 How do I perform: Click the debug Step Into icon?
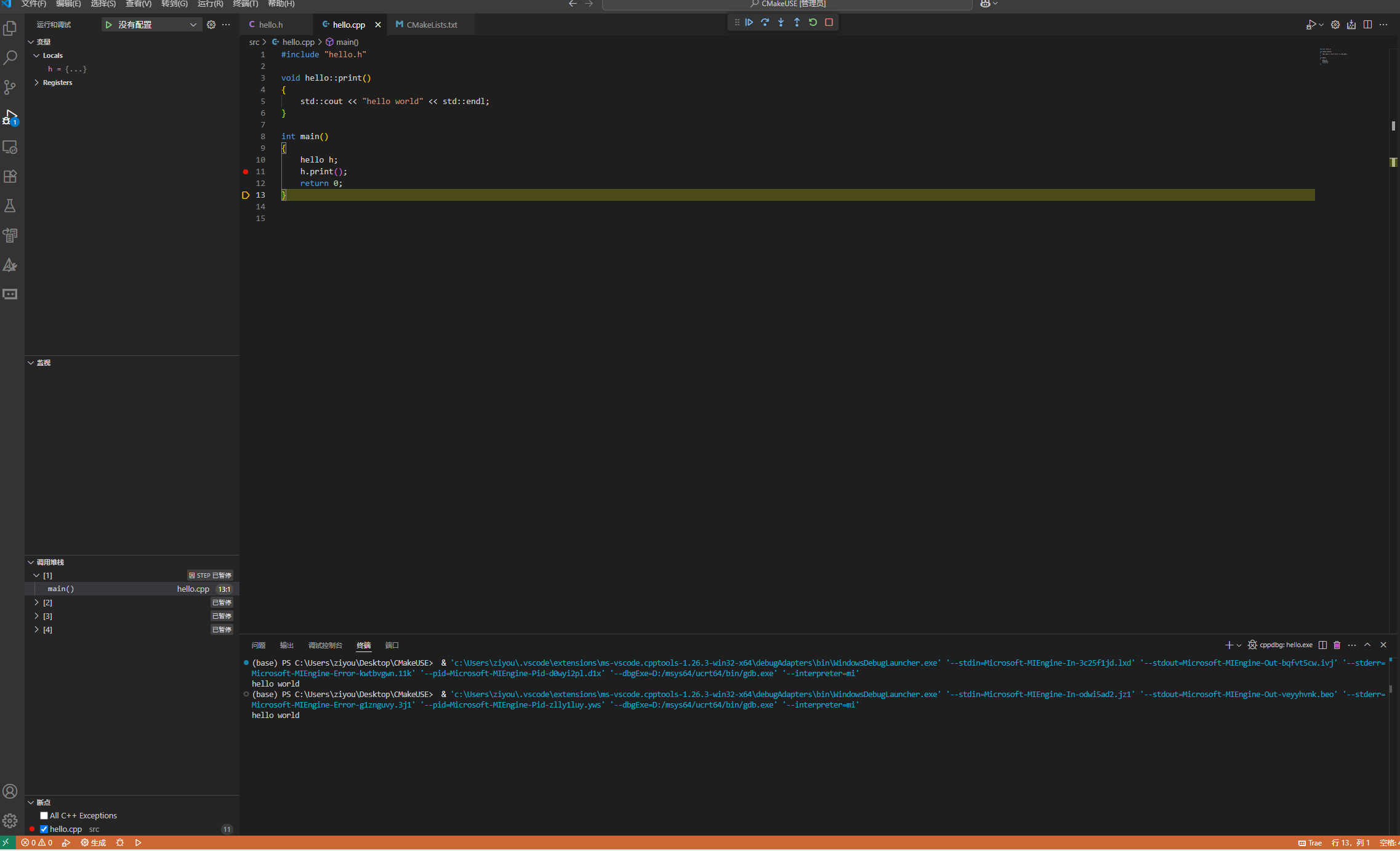click(x=781, y=22)
